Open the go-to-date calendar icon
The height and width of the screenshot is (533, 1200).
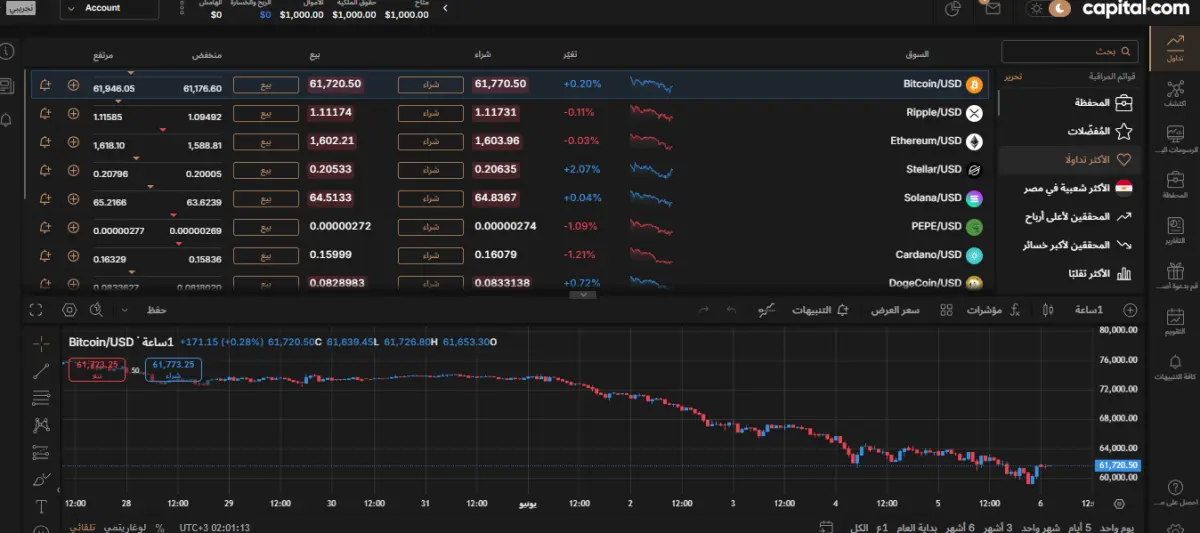coord(826,527)
